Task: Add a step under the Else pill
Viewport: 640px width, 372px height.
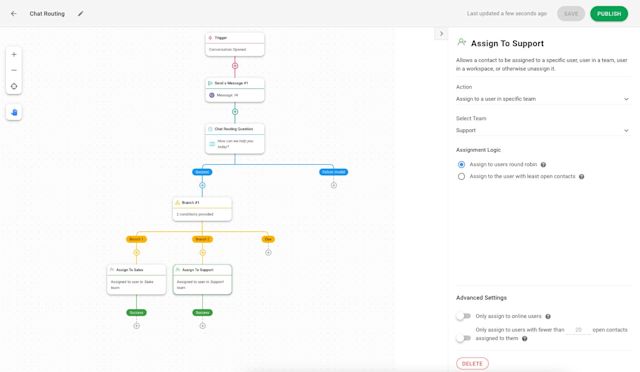Action: 268,252
